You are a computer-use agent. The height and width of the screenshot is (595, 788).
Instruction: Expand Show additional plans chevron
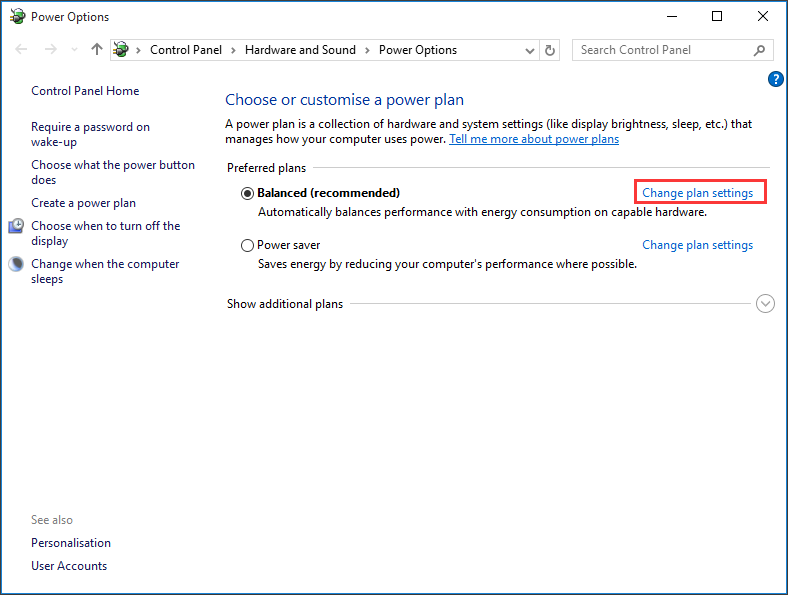[x=765, y=304]
